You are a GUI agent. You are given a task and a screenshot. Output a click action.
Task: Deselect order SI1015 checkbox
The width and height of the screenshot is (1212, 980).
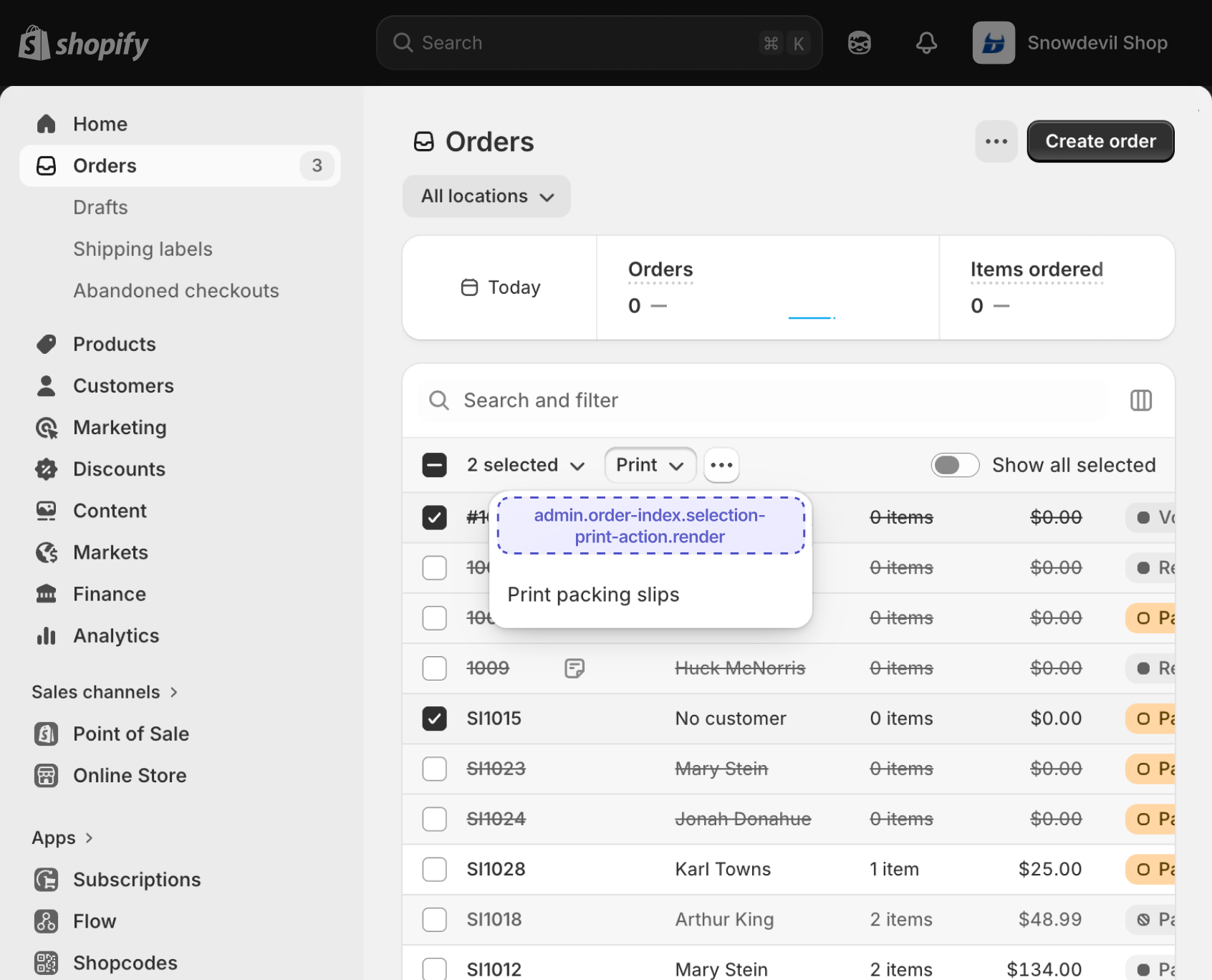(434, 718)
